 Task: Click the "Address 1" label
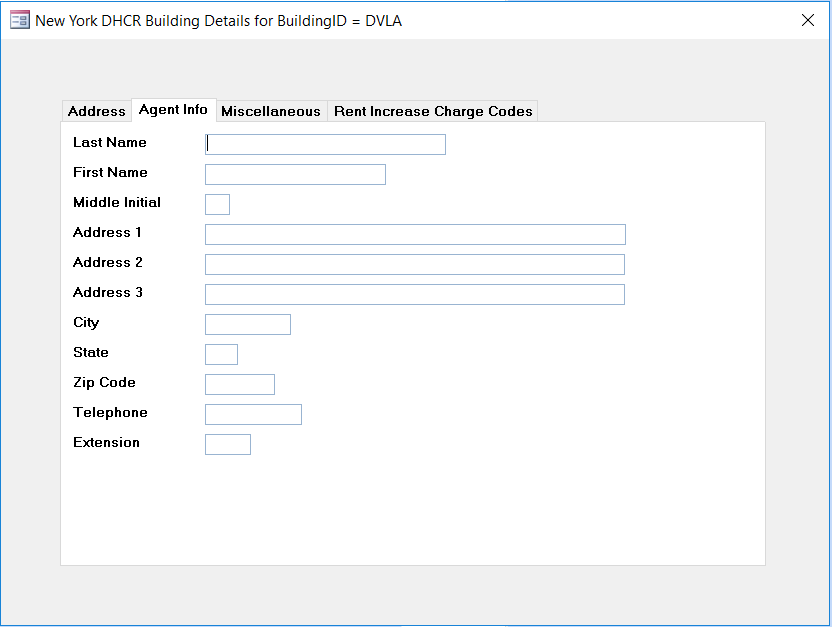[107, 232]
